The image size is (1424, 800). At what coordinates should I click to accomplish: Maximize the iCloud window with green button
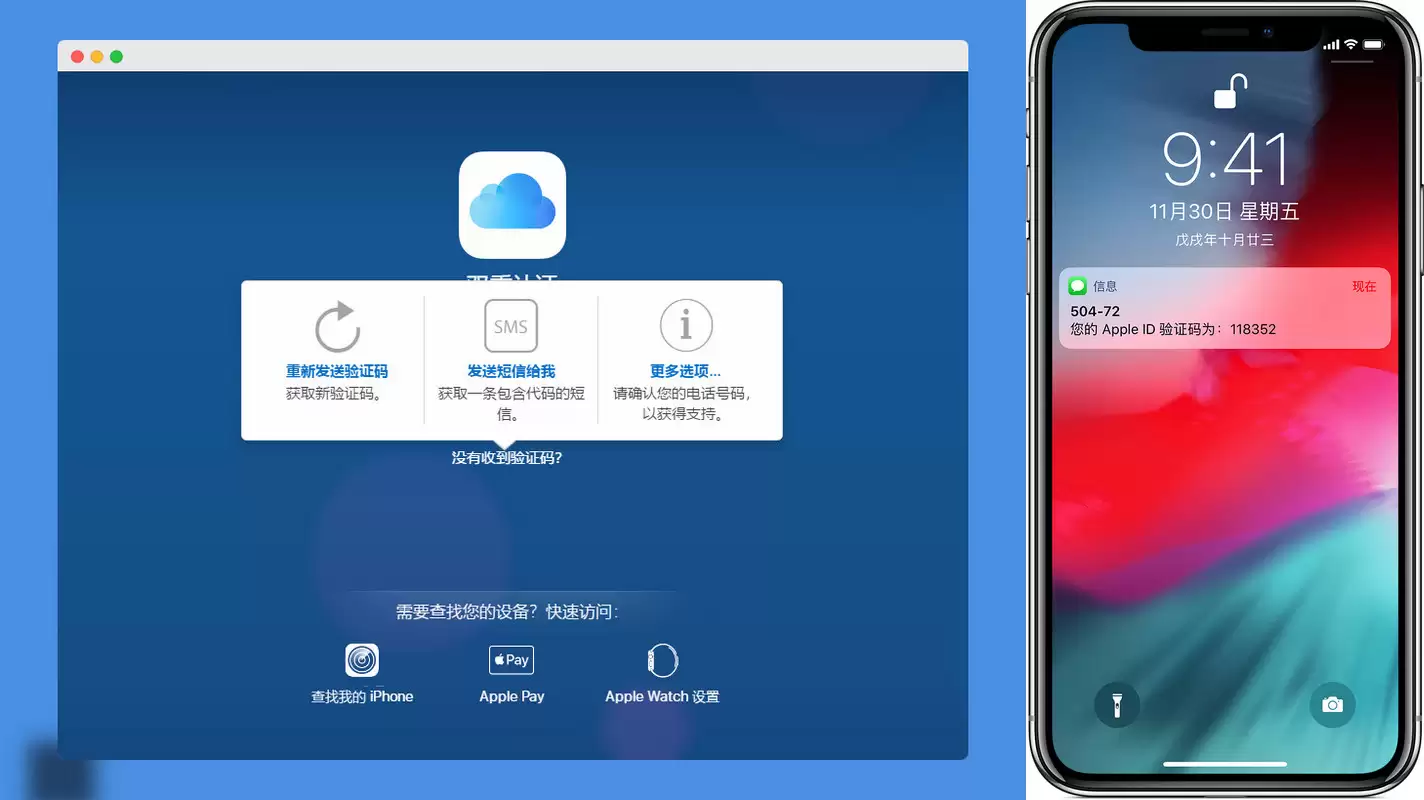click(116, 57)
